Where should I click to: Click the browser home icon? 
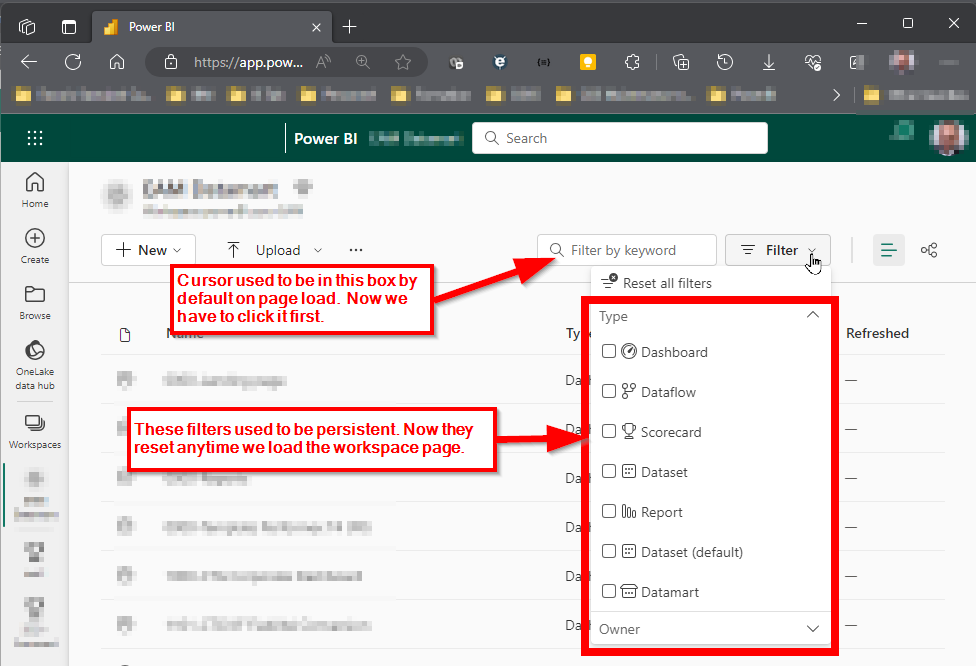tap(116, 62)
